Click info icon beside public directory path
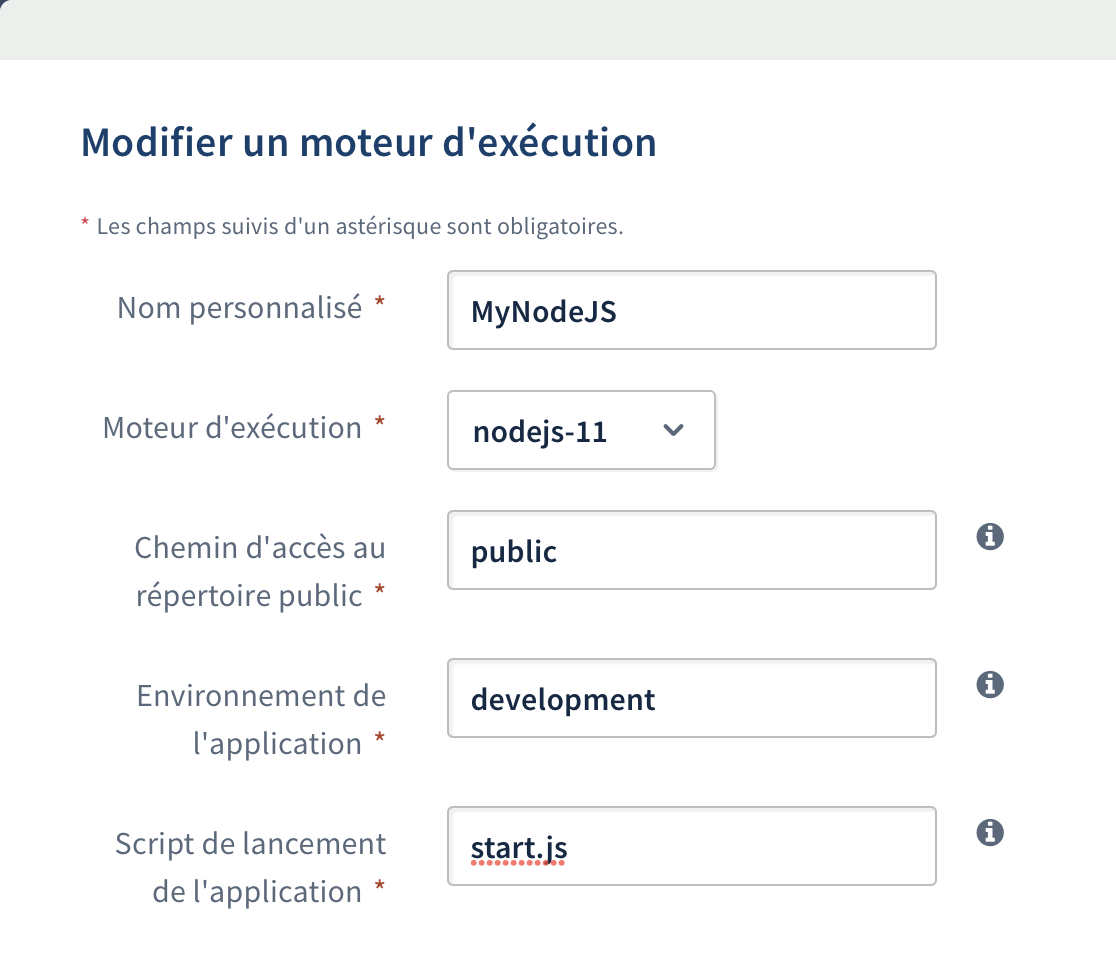The image size is (1116, 978). click(x=989, y=537)
